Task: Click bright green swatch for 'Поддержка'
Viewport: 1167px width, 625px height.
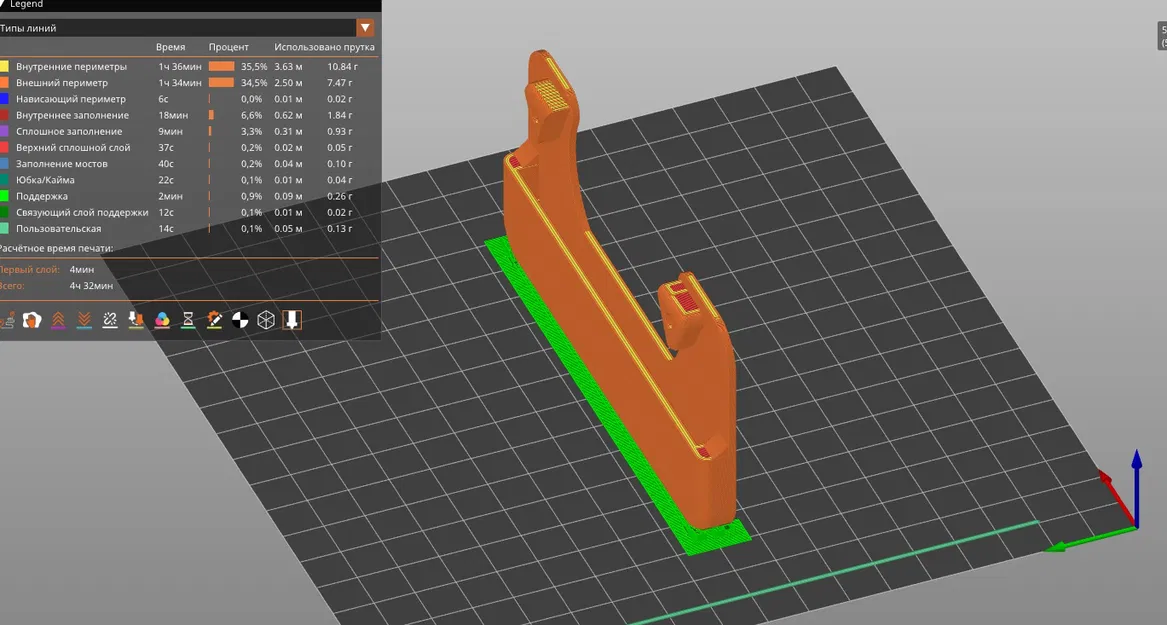Action: tap(4, 196)
